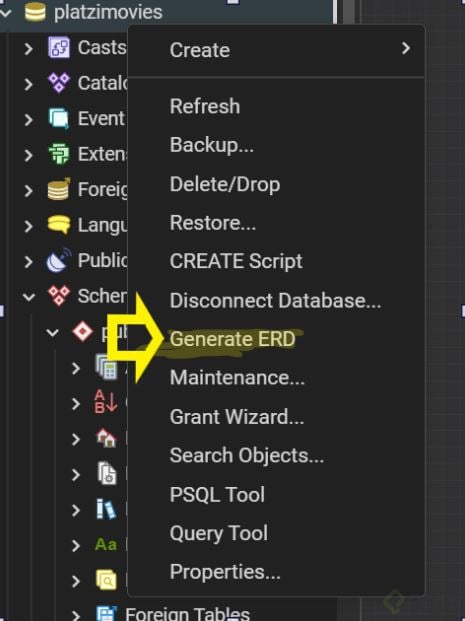Click the platzimovies database icon
The width and height of the screenshot is (465, 621).
click(x=35, y=12)
